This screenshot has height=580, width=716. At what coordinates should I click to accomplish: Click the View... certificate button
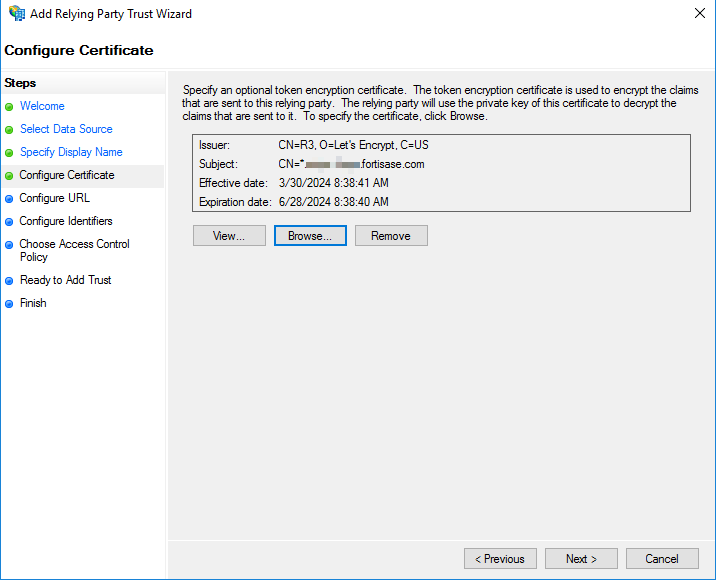tap(229, 236)
